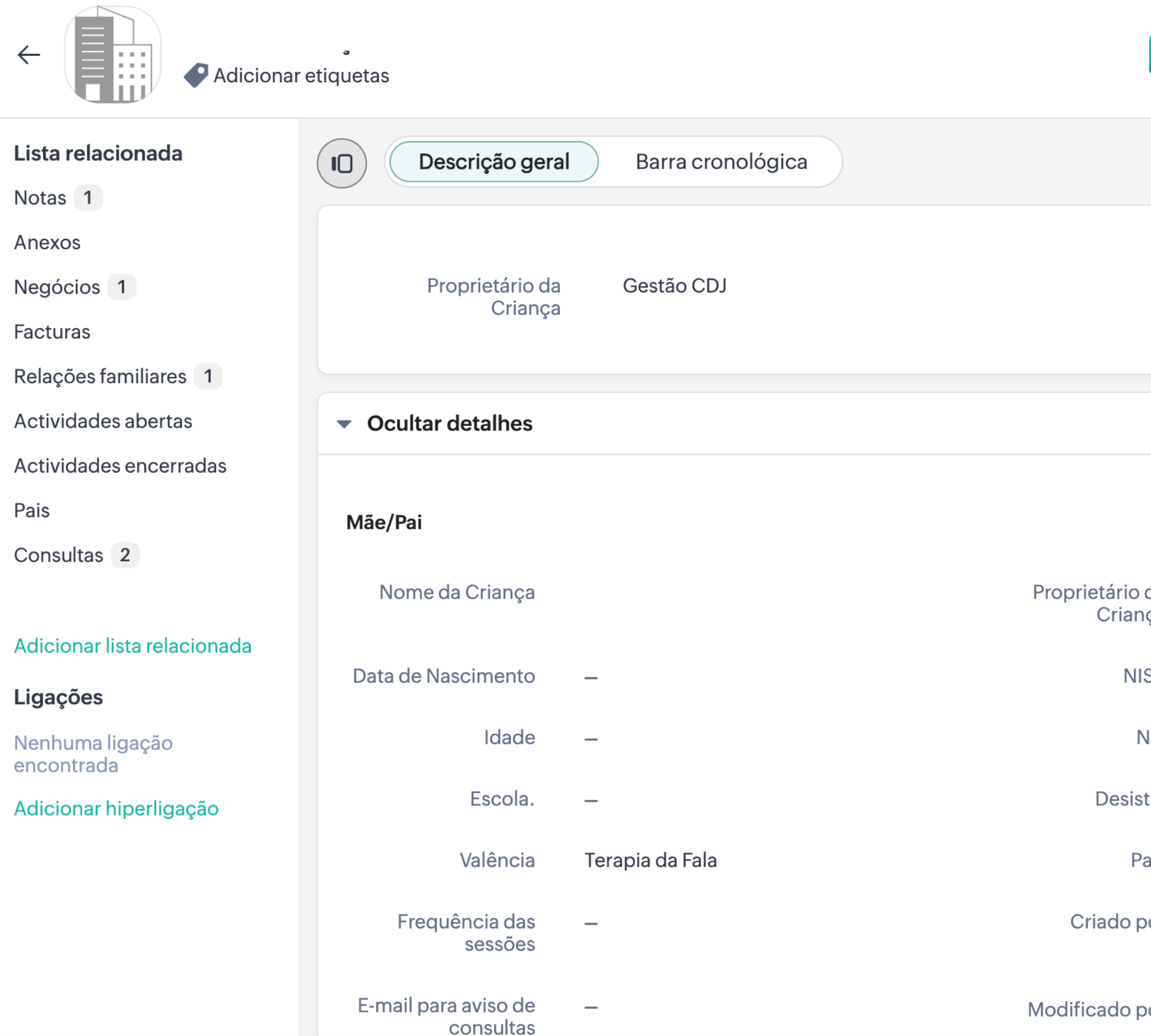Show Actividades abertas list
Image resolution: width=1151 pixels, height=1036 pixels.
[103, 421]
